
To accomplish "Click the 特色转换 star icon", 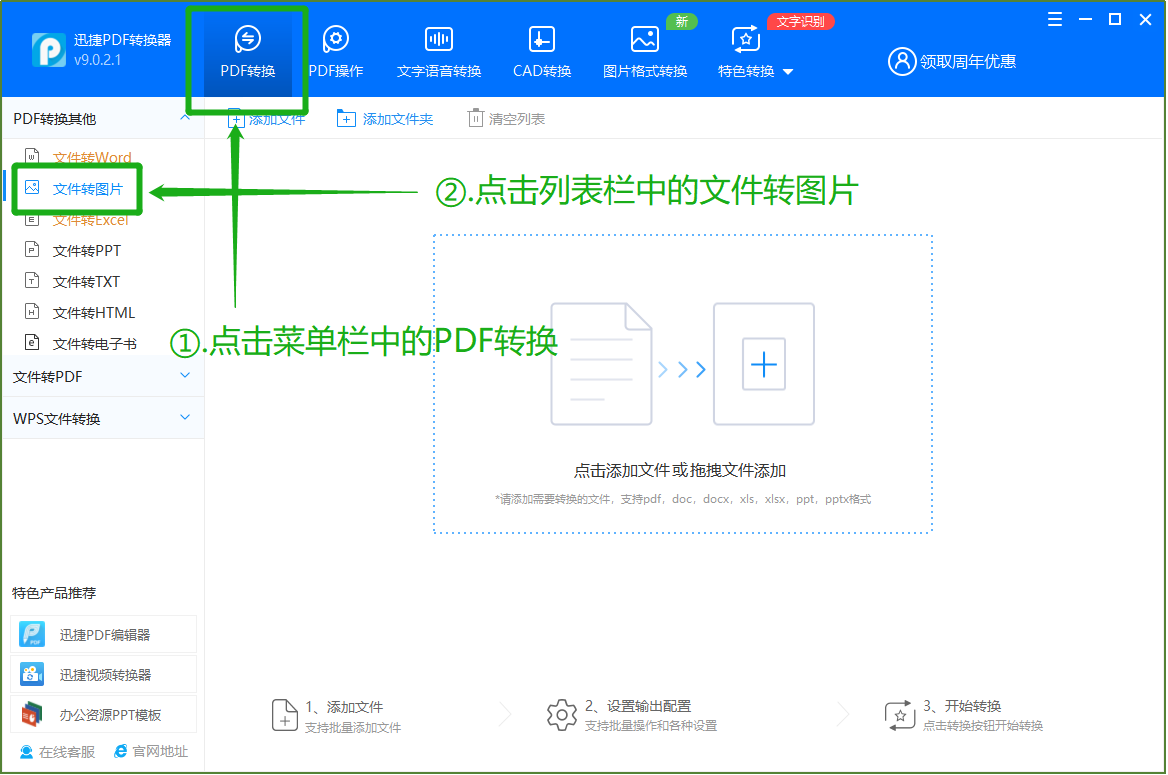I will (x=746, y=39).
